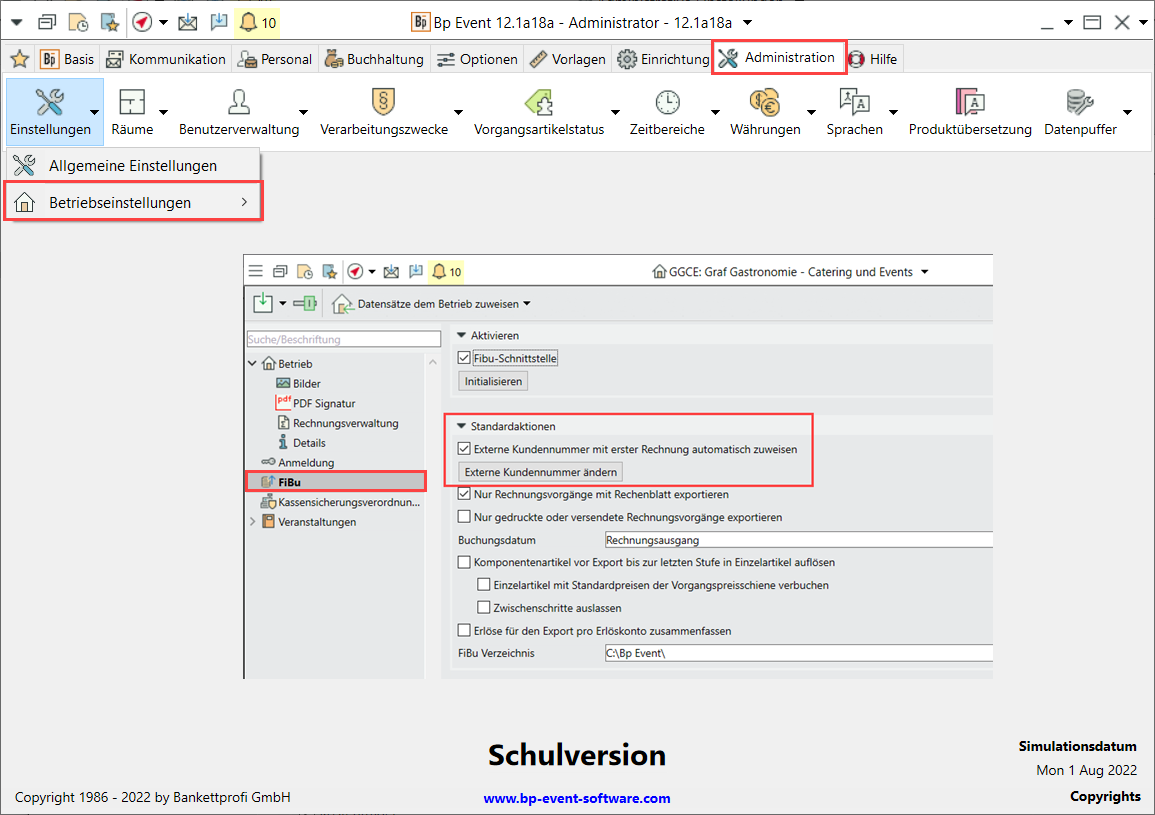Select Betriebseinstellungen menu entry
This screenshot has width=1155, height=815.
click(120, 203)
